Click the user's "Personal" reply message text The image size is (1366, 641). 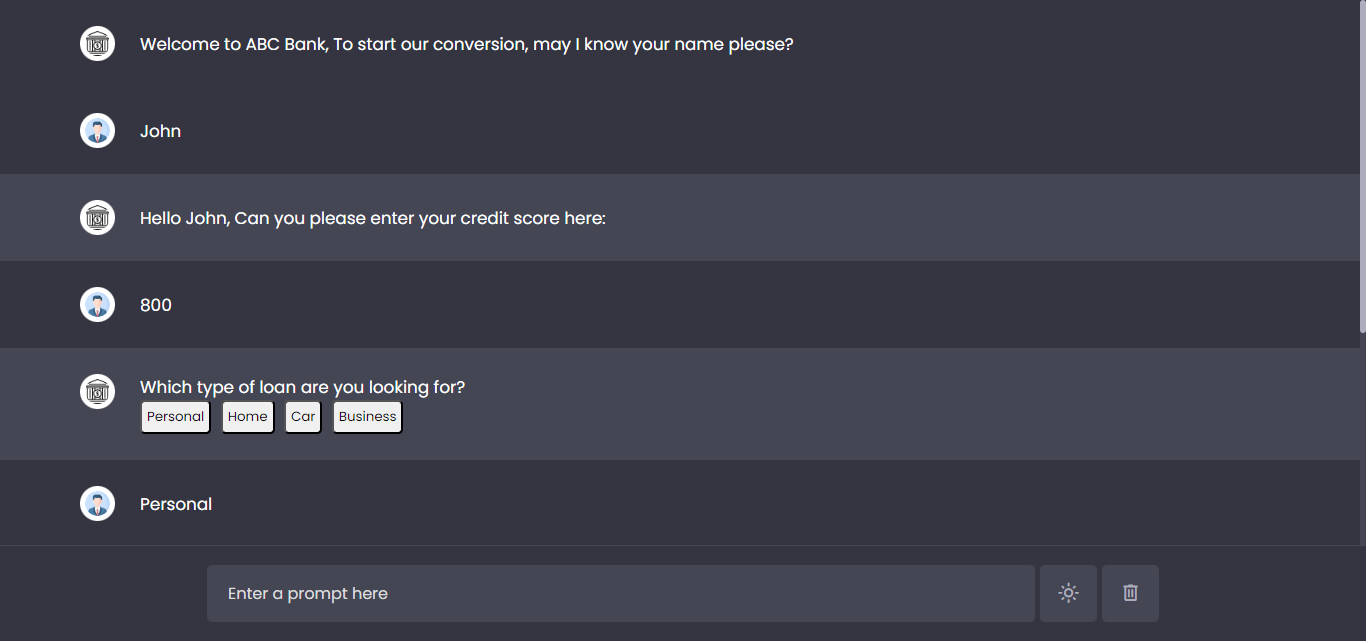point(176,504)
